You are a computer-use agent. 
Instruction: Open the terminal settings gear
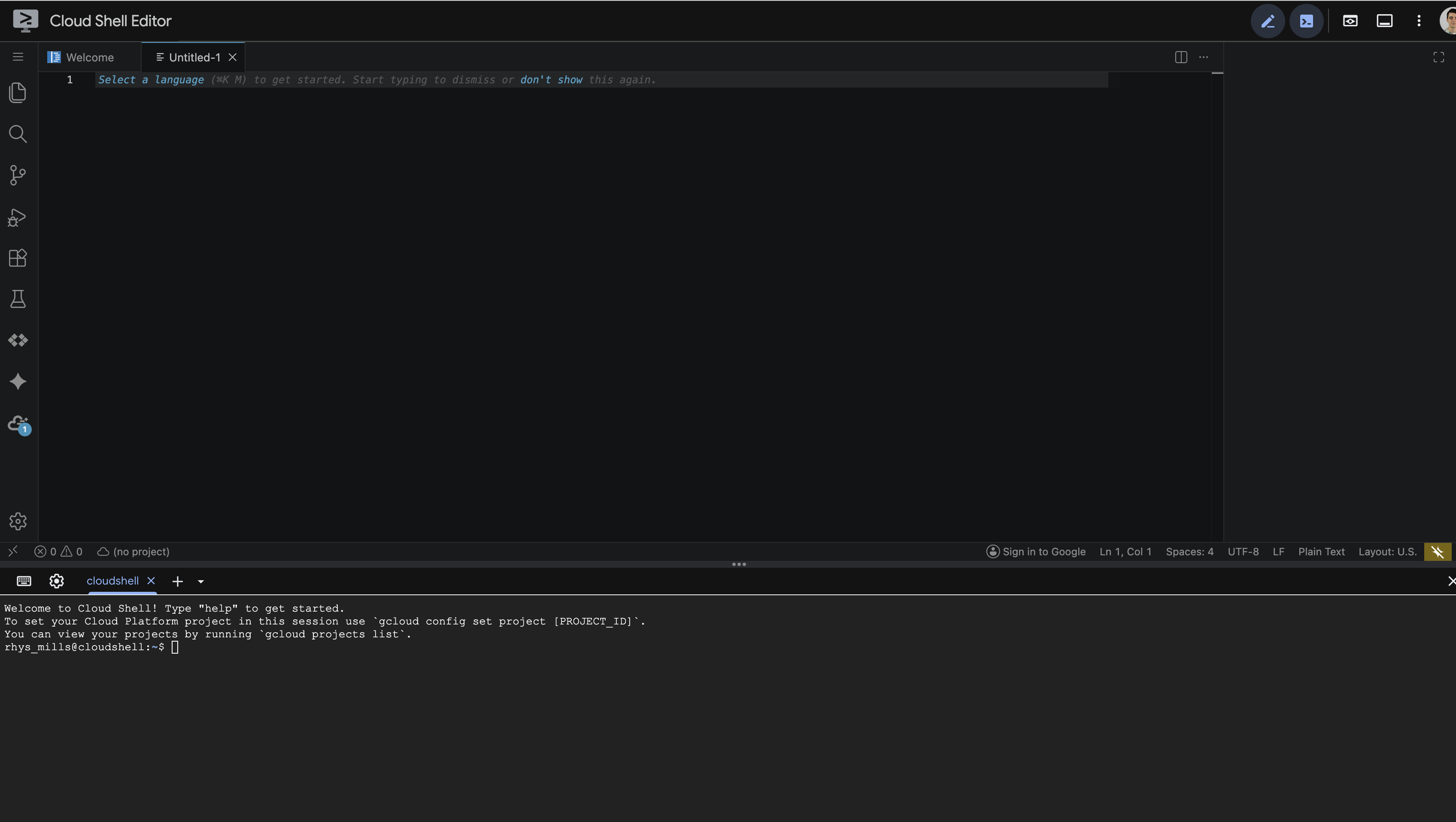pos(57,581)
